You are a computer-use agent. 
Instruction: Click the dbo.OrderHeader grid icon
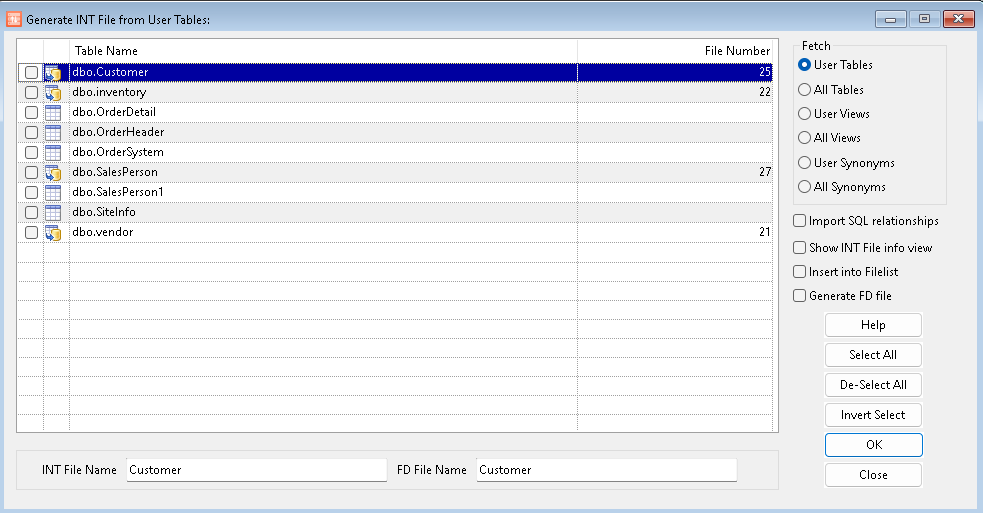55,132
